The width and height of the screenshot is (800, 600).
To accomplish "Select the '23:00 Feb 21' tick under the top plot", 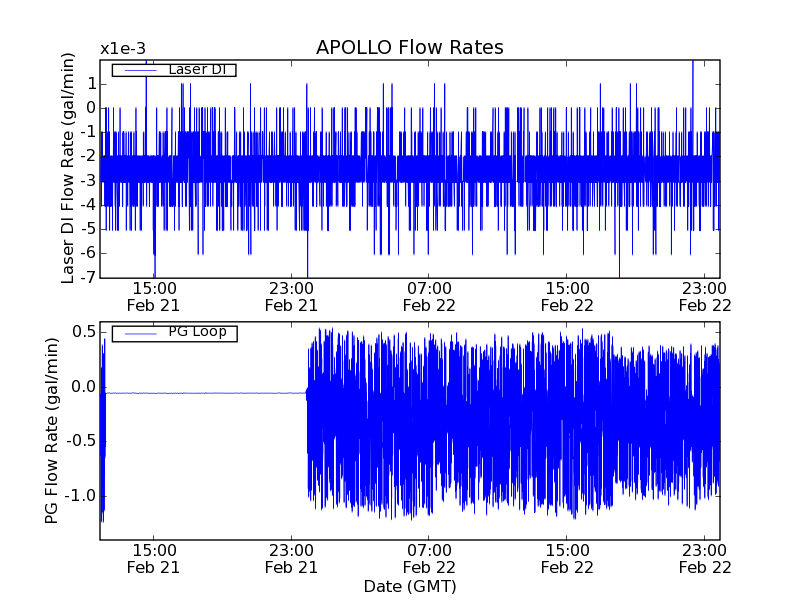I will coord(291,296).
